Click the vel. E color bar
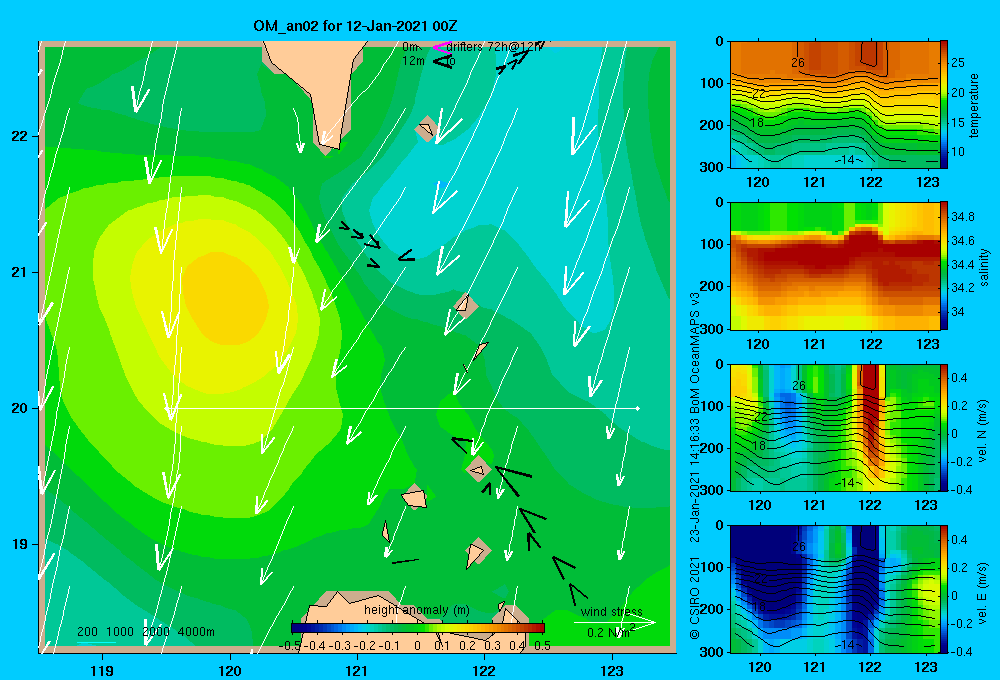 944,589
